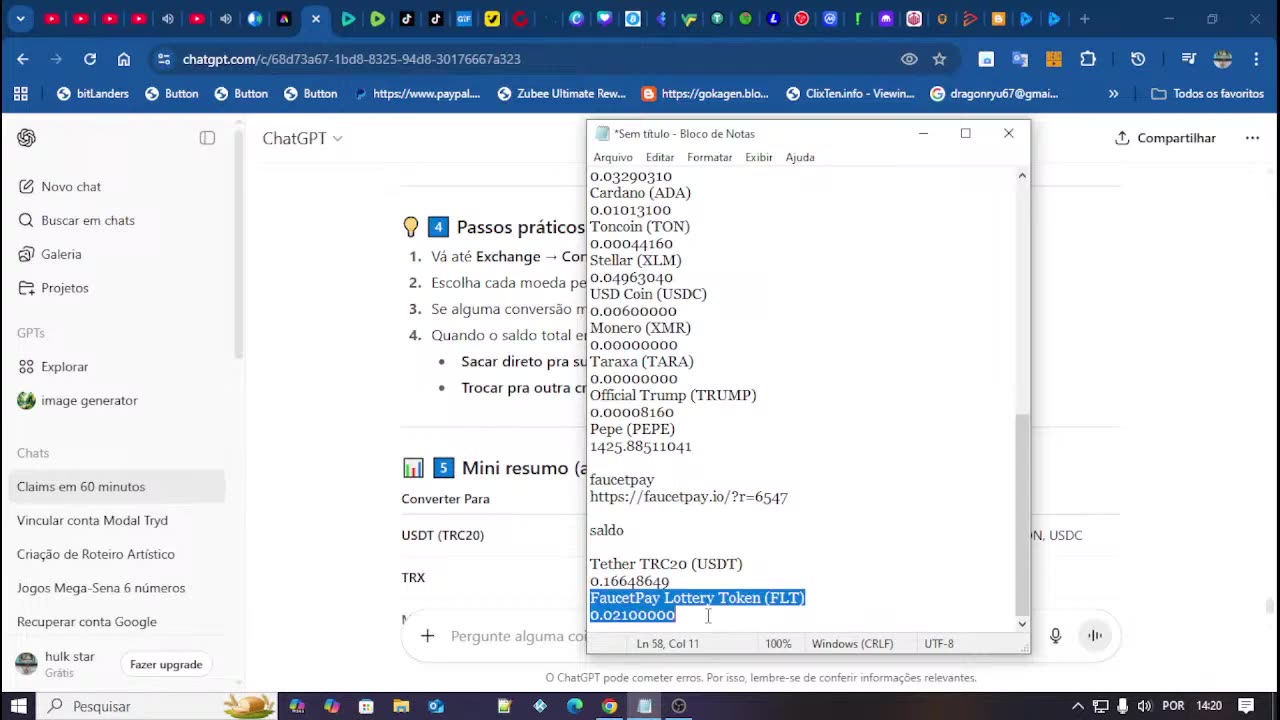Open the gokagen blog bookmark

(705, 94)
